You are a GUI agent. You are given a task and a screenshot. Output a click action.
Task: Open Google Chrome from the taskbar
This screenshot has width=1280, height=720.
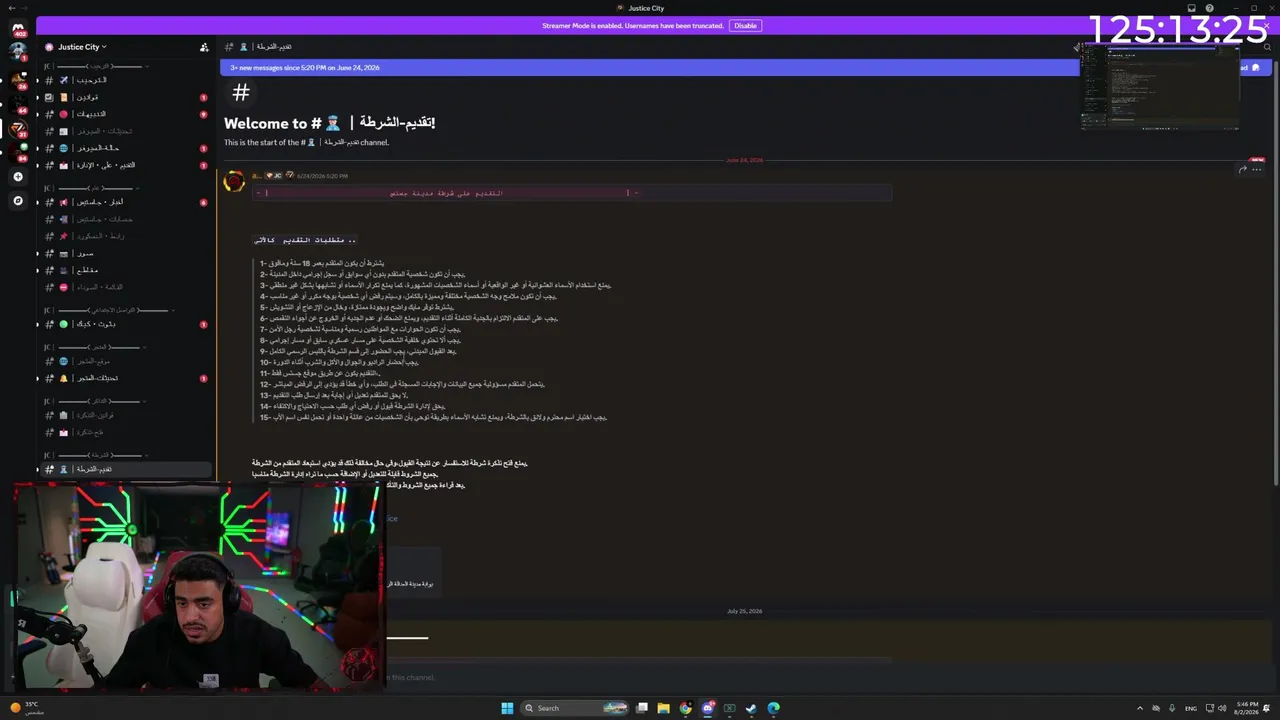tap(685, 708)
